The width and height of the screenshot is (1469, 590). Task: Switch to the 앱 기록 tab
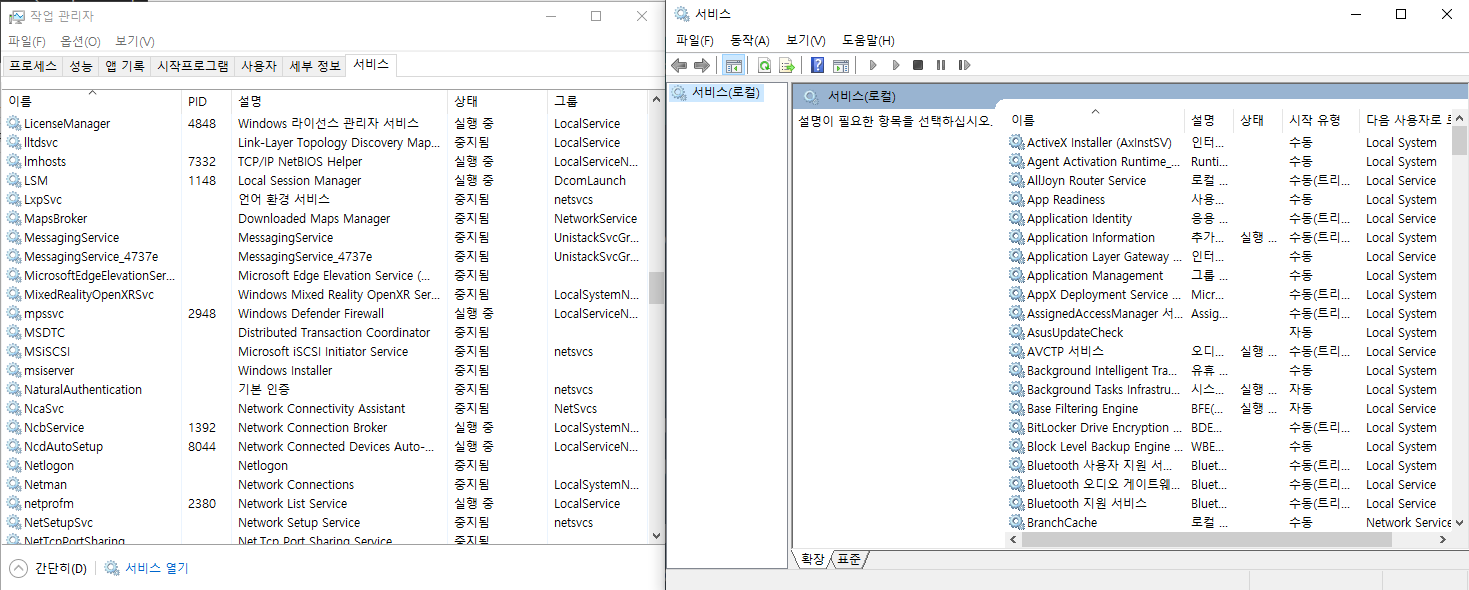(x=125, y=66)
